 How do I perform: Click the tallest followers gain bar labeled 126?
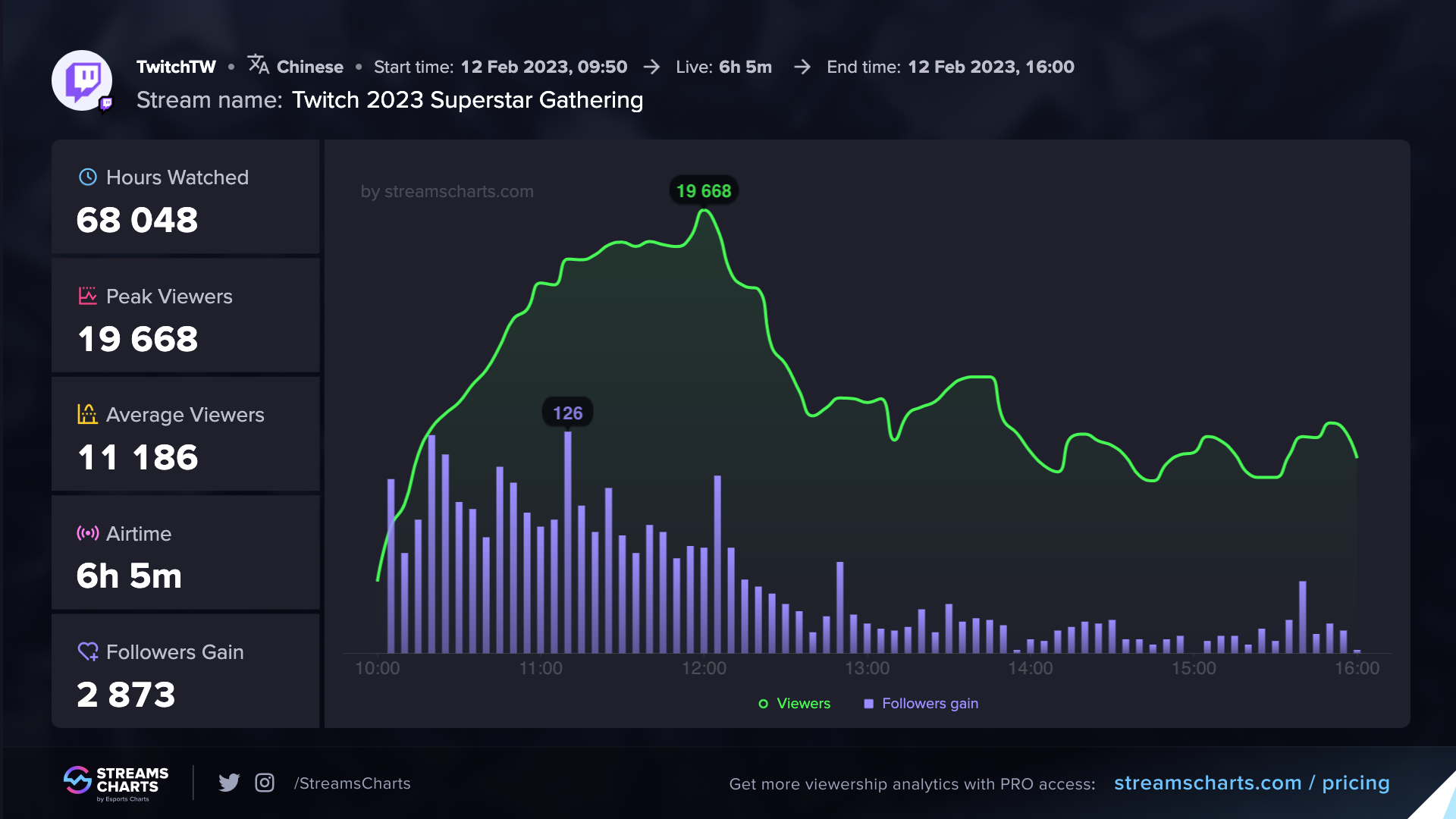[x=569, y=542]
